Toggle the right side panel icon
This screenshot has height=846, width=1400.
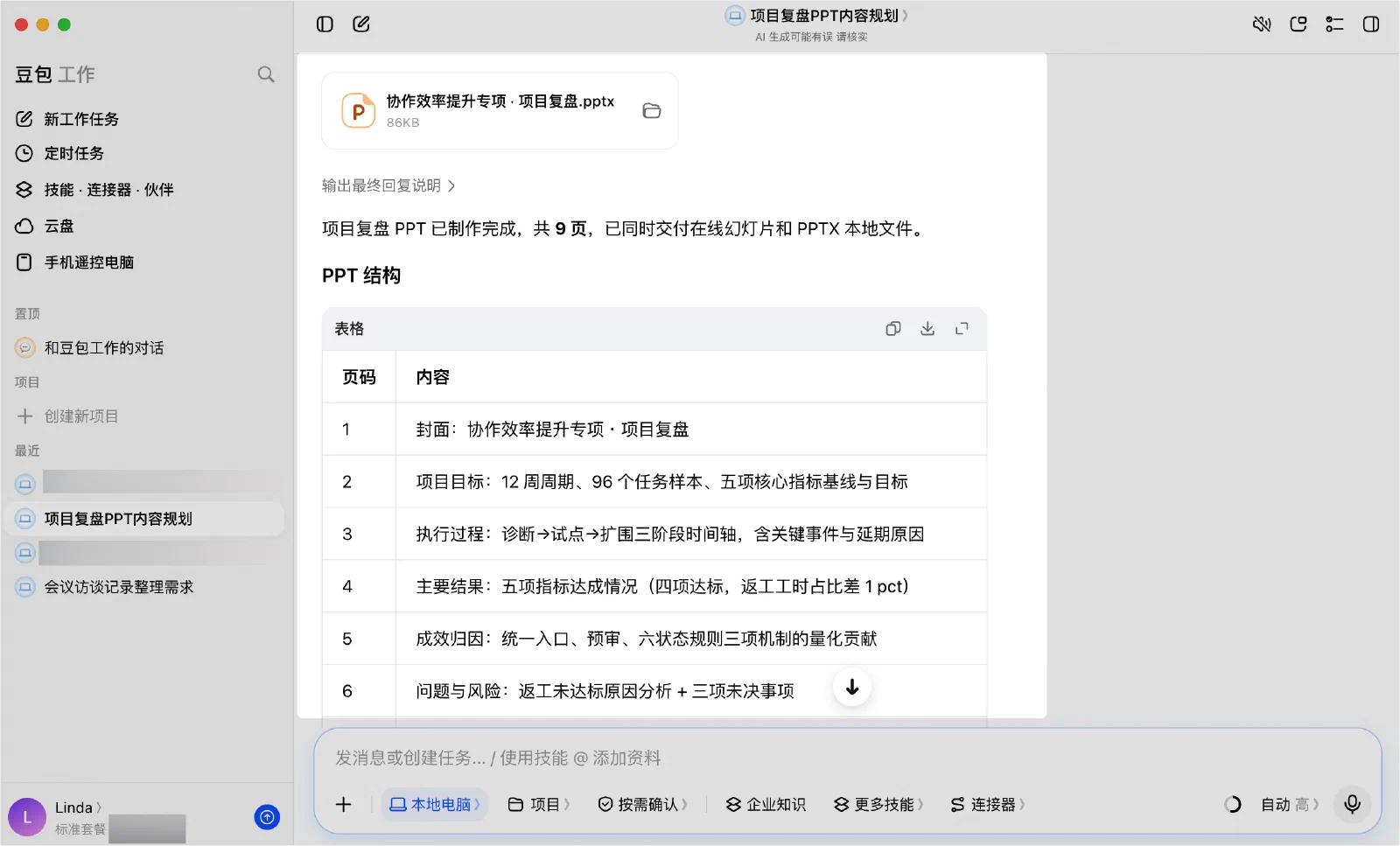tap(1371, 24)
